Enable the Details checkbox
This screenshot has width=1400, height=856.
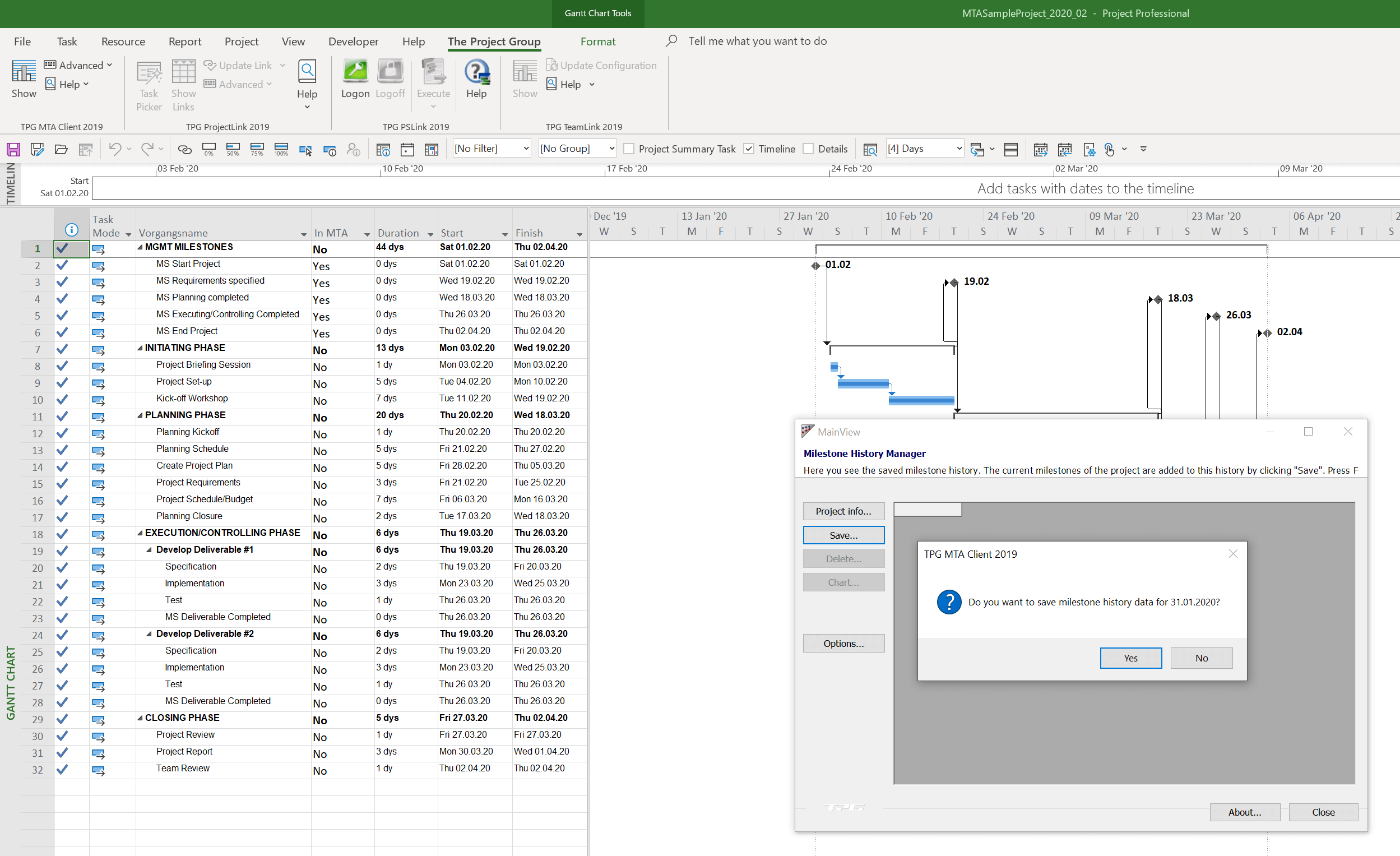click(808, 149)
